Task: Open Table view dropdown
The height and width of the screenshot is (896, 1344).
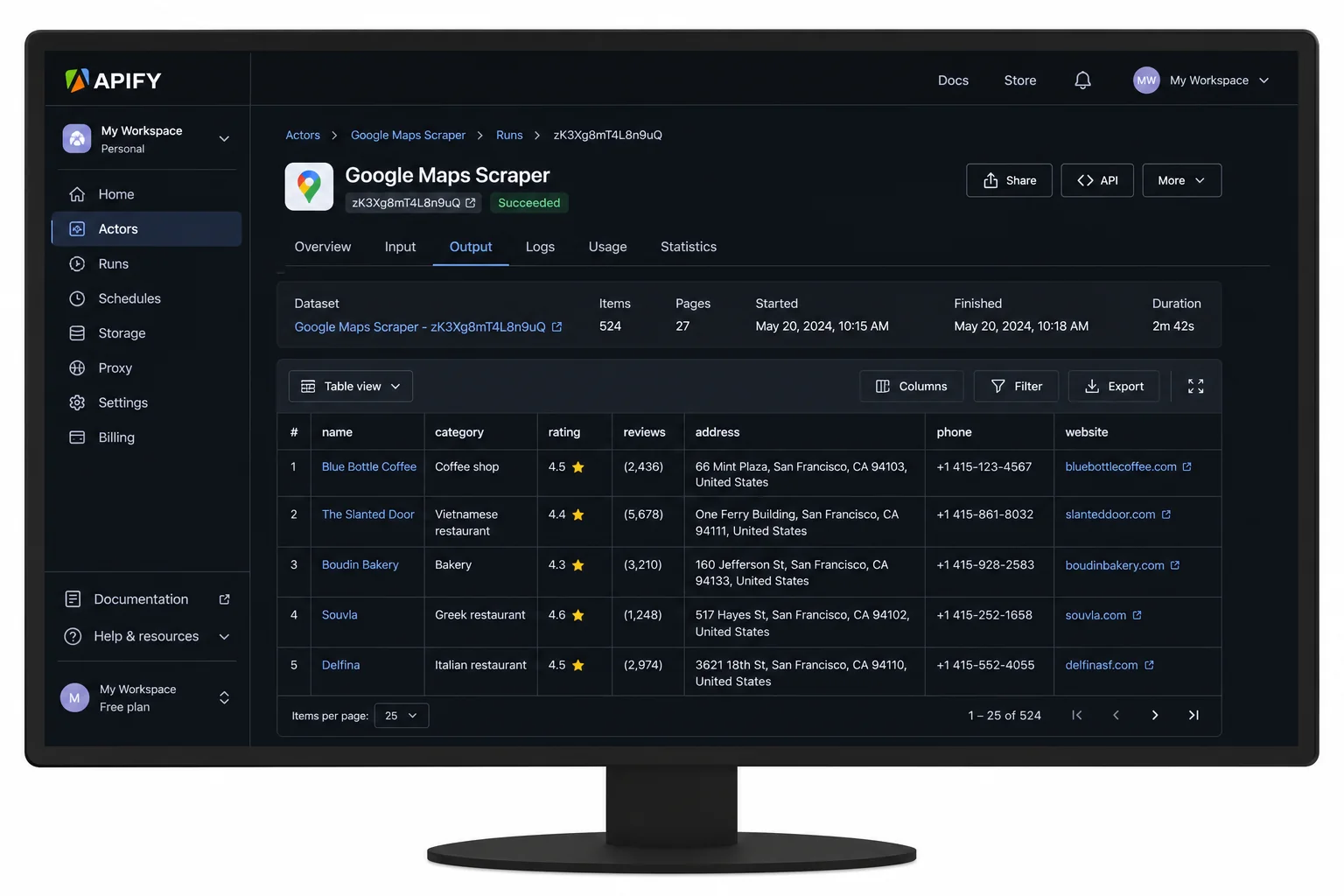Action: pyautogui.click(x=351, y=387)
